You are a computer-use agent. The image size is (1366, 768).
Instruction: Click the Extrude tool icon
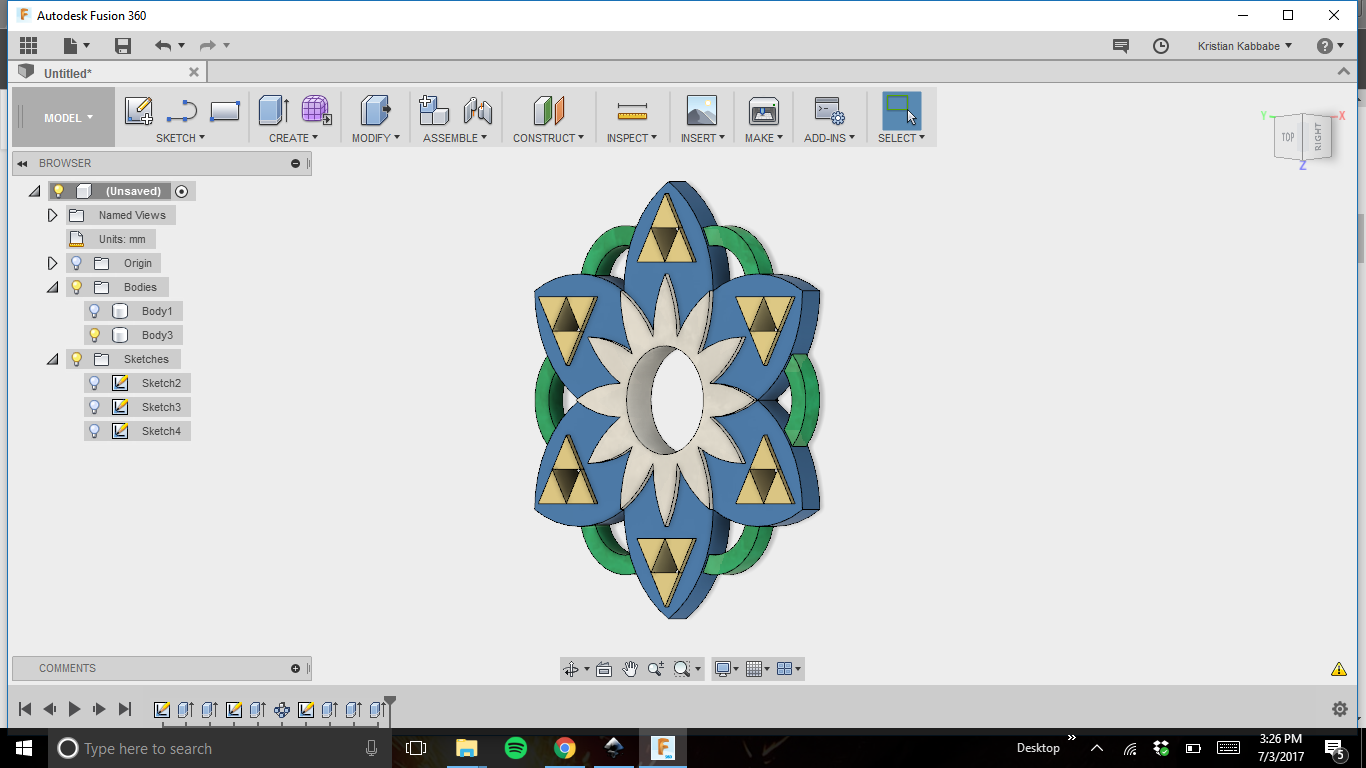click(273, 110)
